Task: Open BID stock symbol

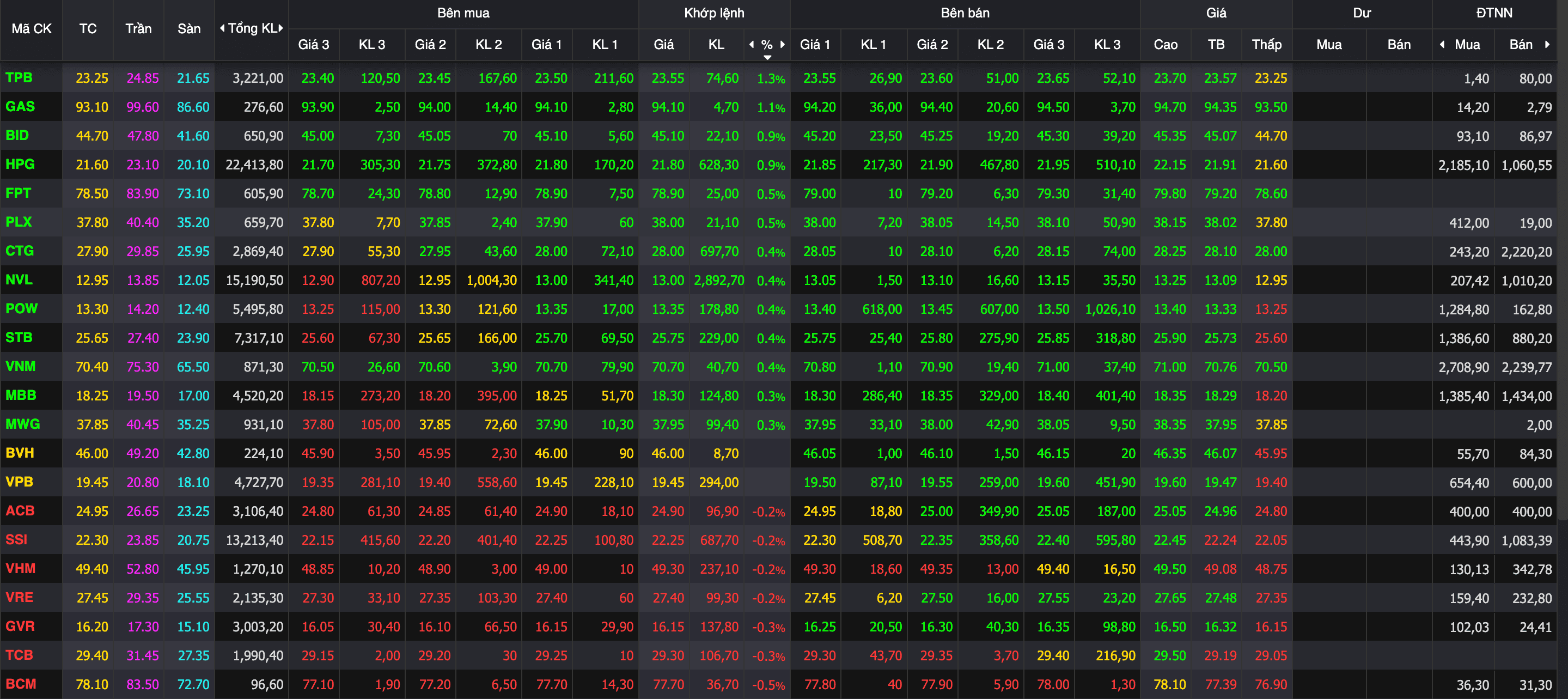Action: [17, 135]
